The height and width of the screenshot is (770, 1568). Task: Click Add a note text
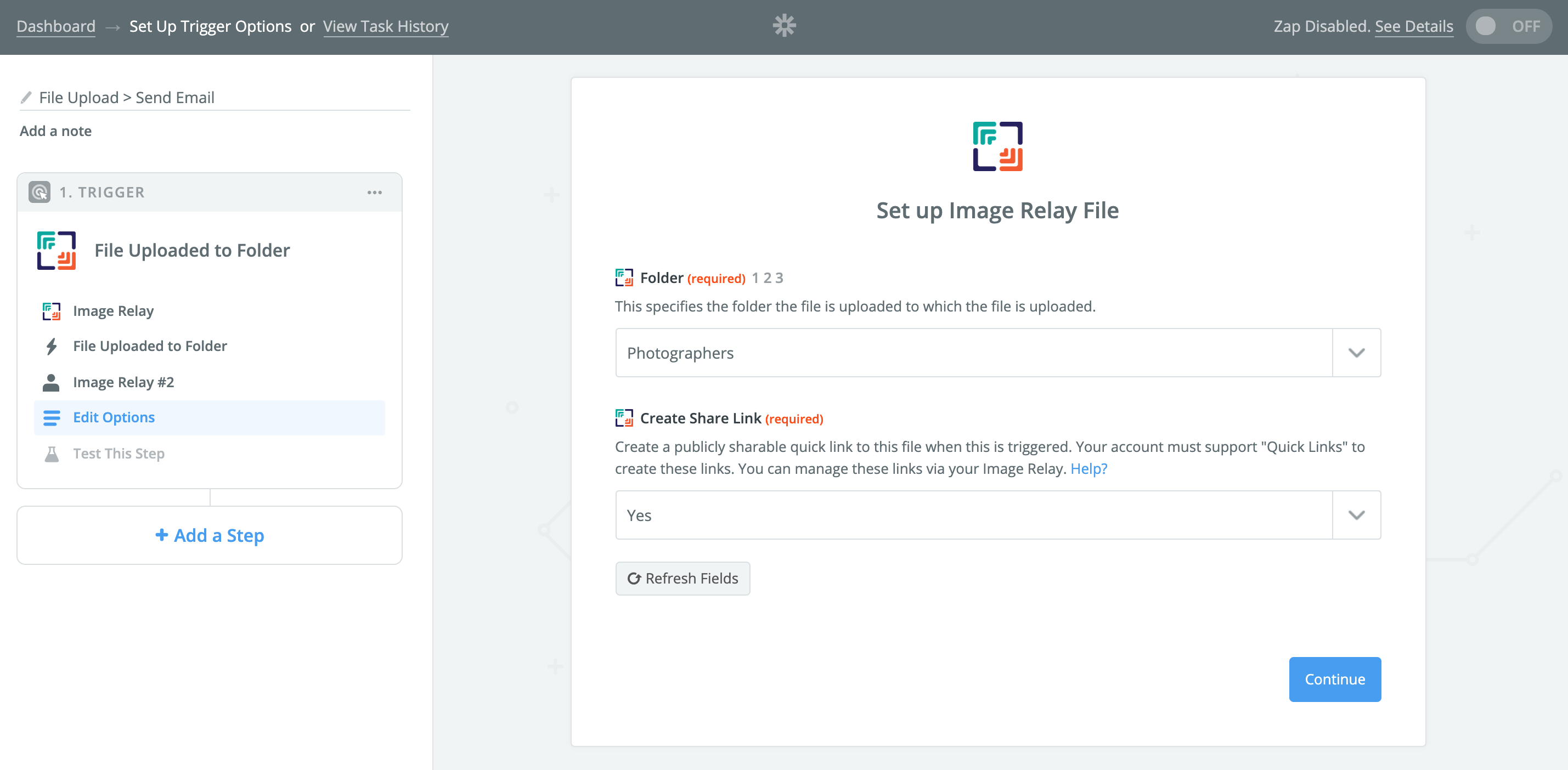pyautogui.click(x=55, y=131)
